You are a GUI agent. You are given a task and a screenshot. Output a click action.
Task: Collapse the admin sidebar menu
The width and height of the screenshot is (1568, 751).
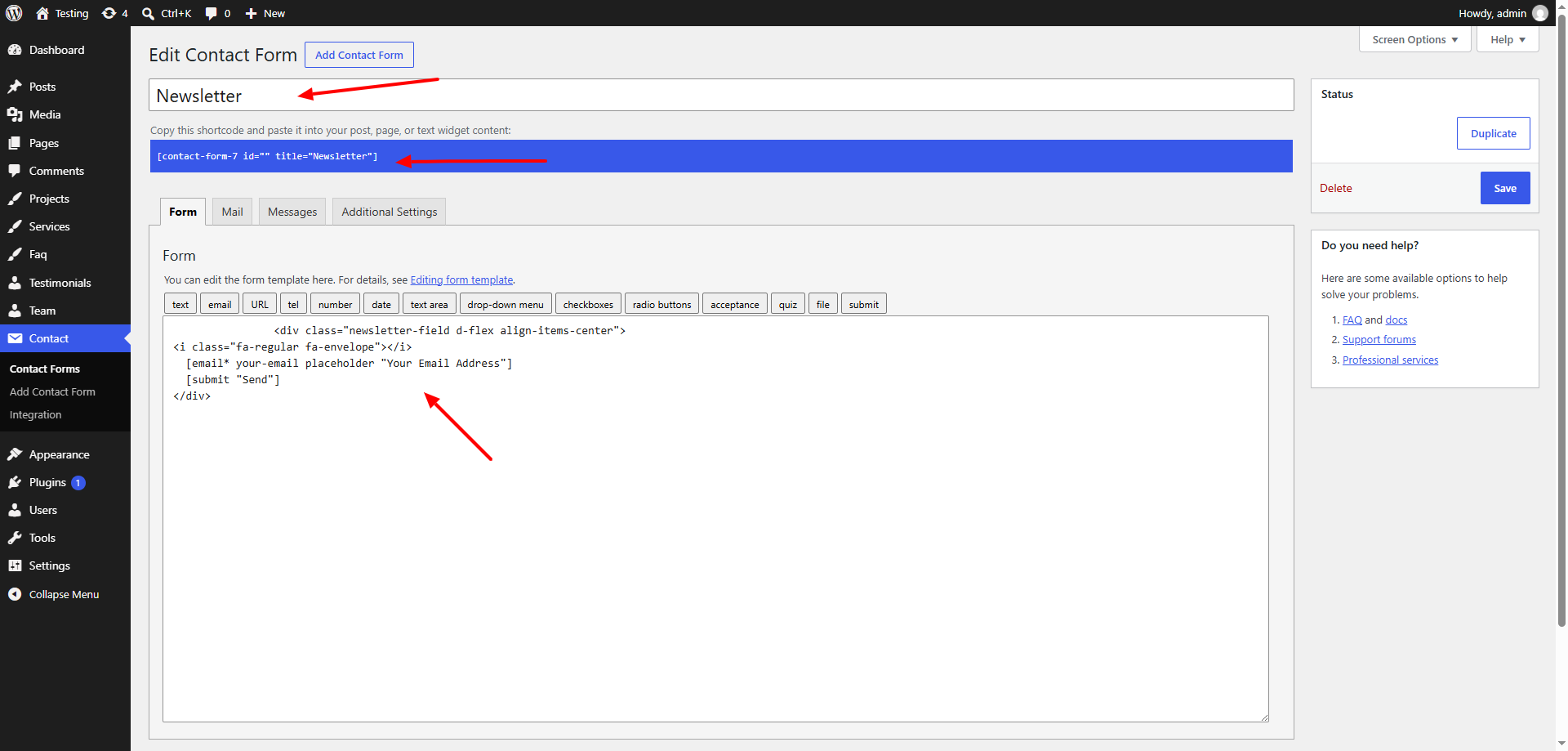tap(65, 594)
